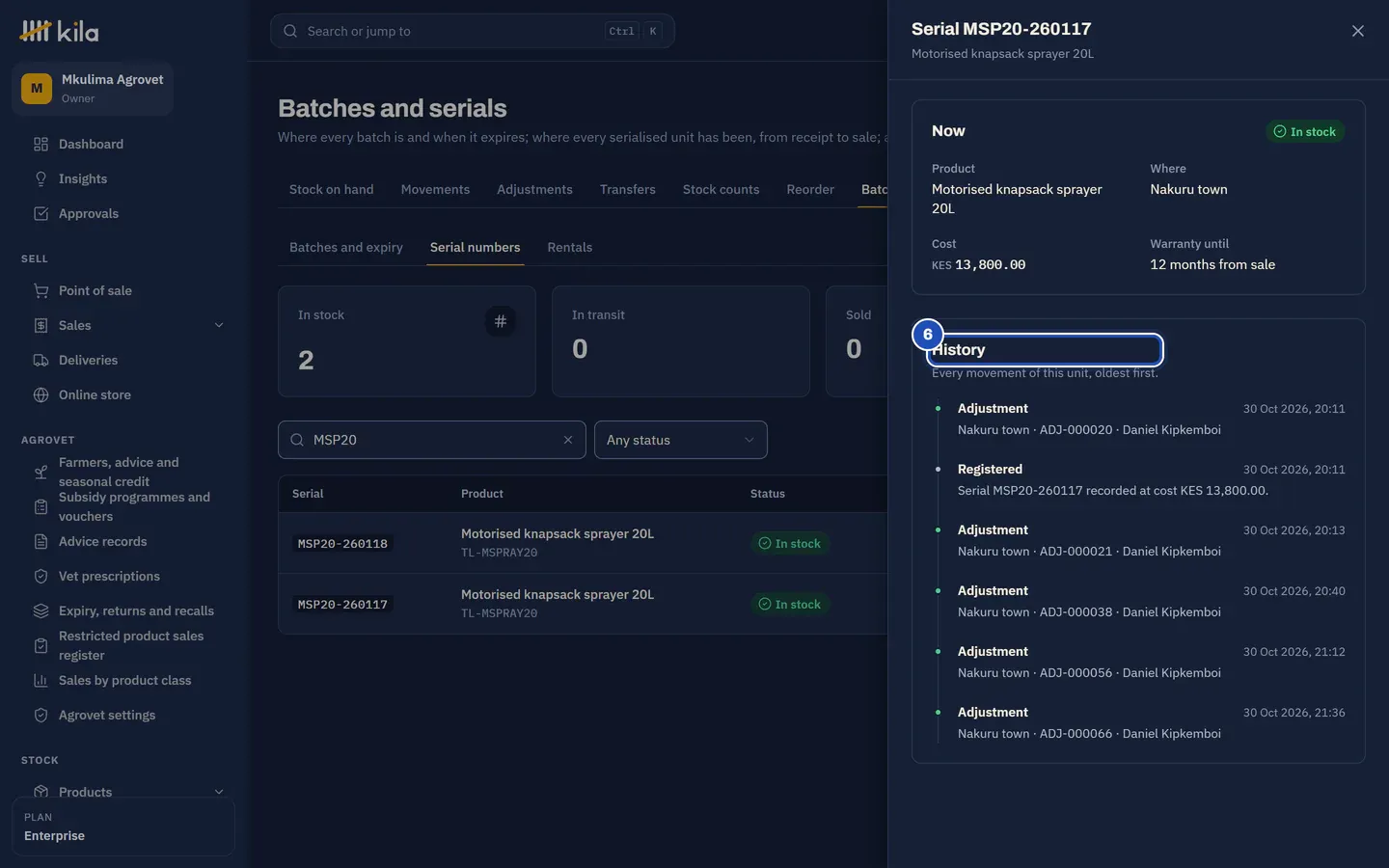Open Approvals checkbox icon in sidebar

point(41,214)
